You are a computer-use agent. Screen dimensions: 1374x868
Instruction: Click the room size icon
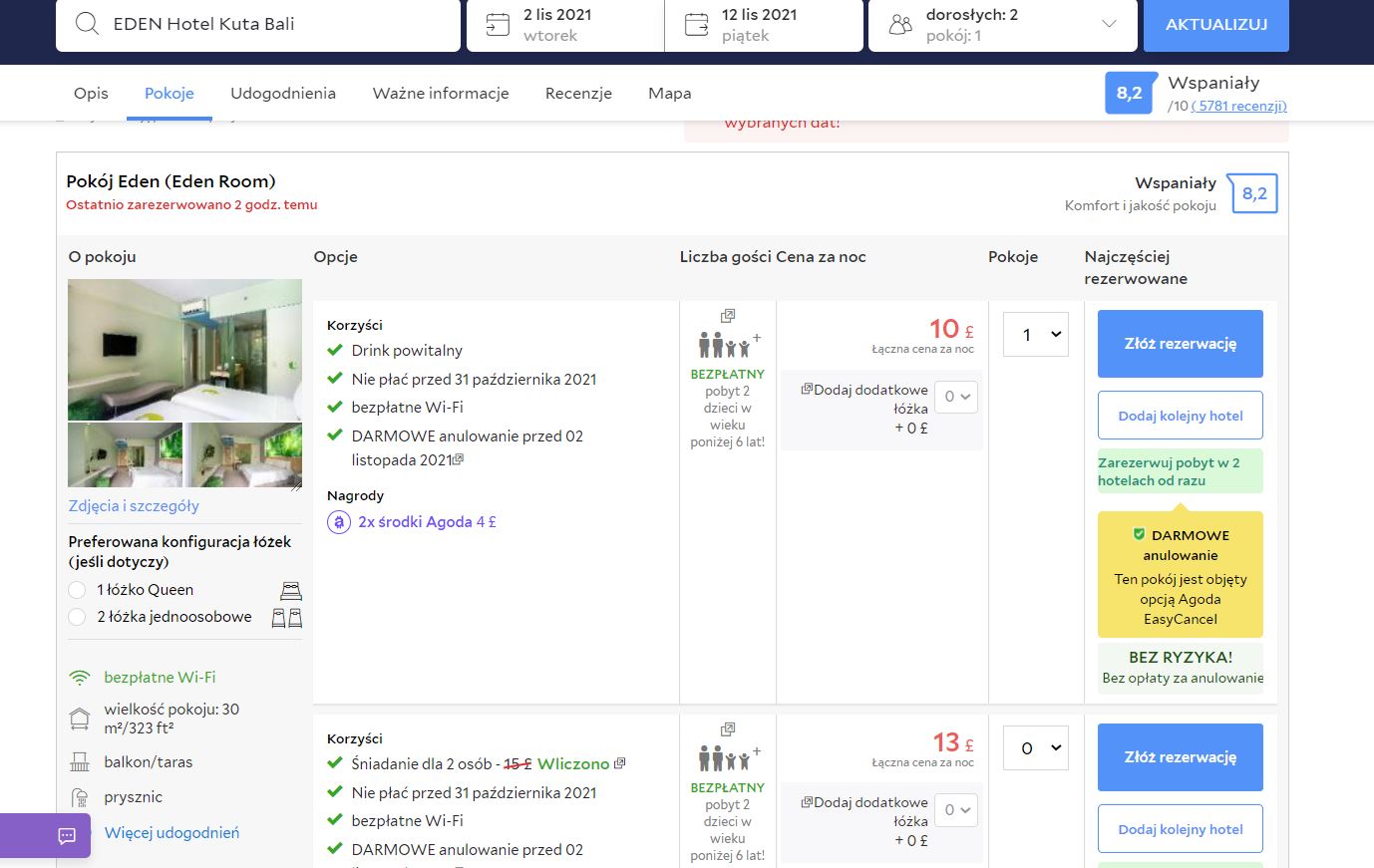[x=80, y=719]
